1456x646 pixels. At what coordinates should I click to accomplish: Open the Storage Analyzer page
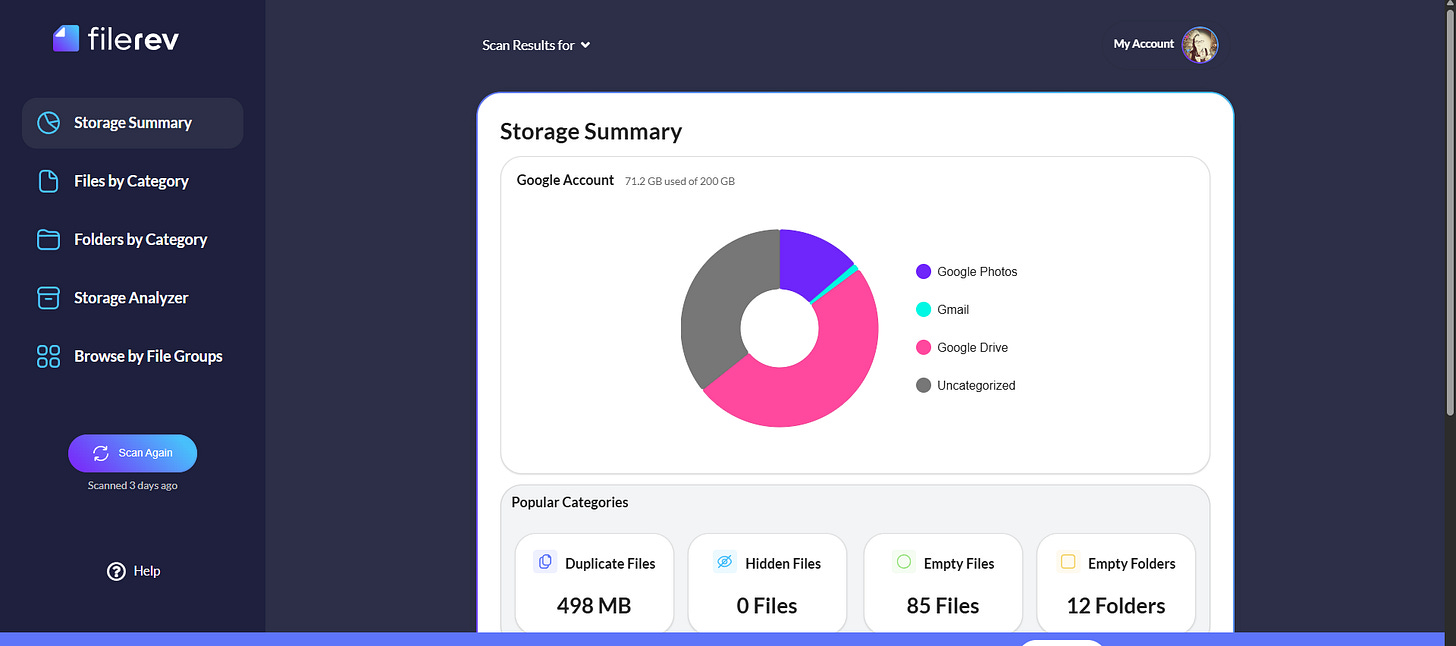pyautogui.click(x=131, y=298)
